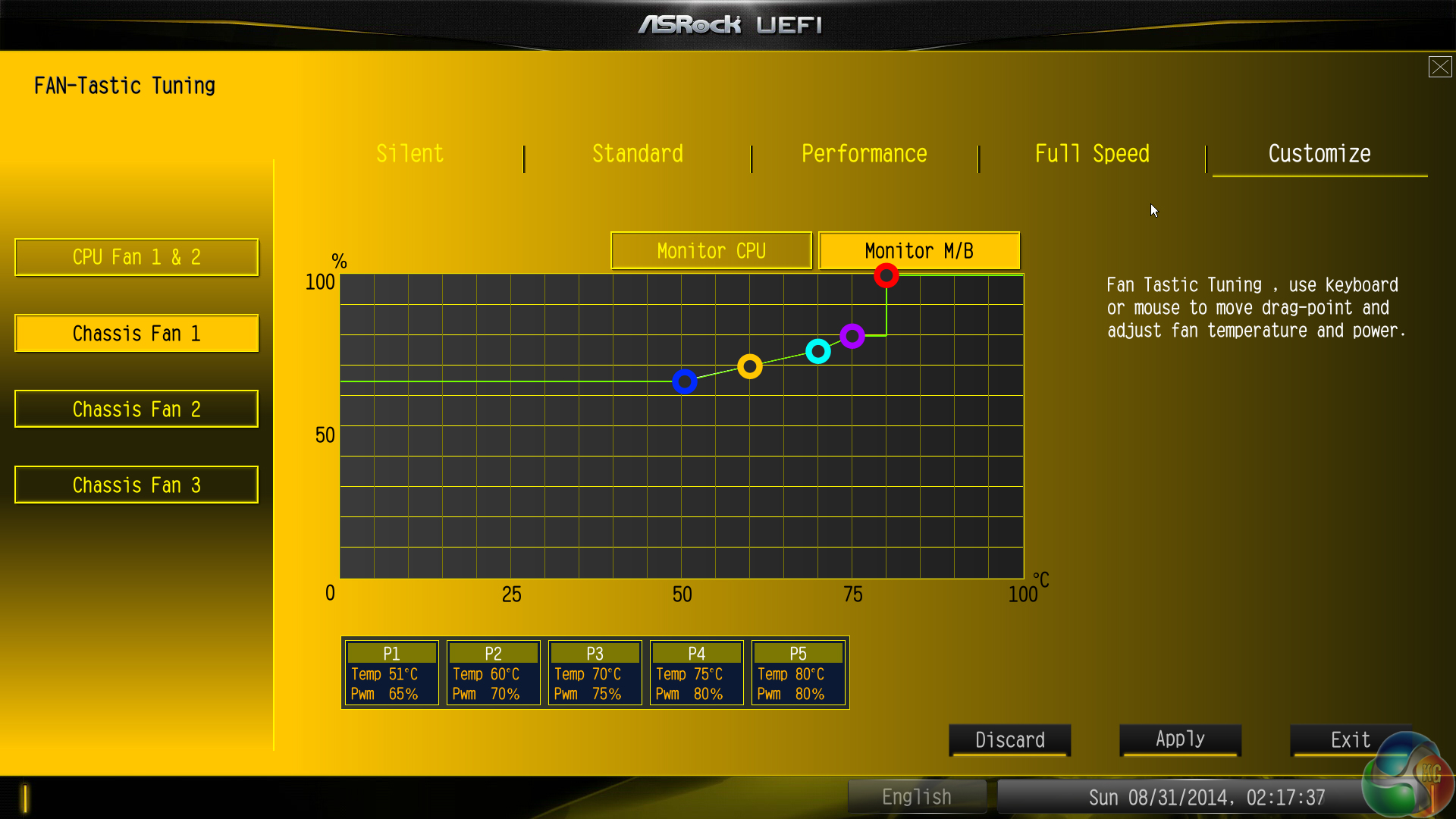The height and width of the screenshot is (819, 1456).
Task: Open the Customize tab
Action: 1319,154
